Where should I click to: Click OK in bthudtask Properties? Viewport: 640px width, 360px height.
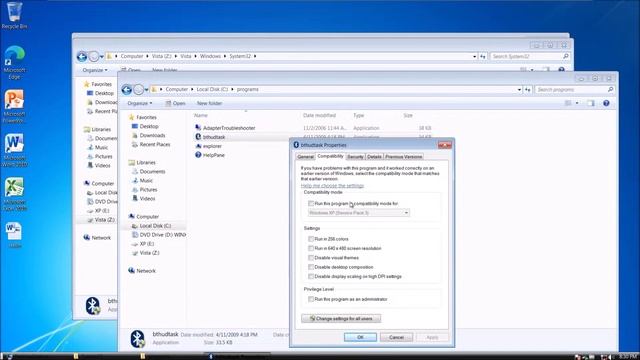coord(360,337)
